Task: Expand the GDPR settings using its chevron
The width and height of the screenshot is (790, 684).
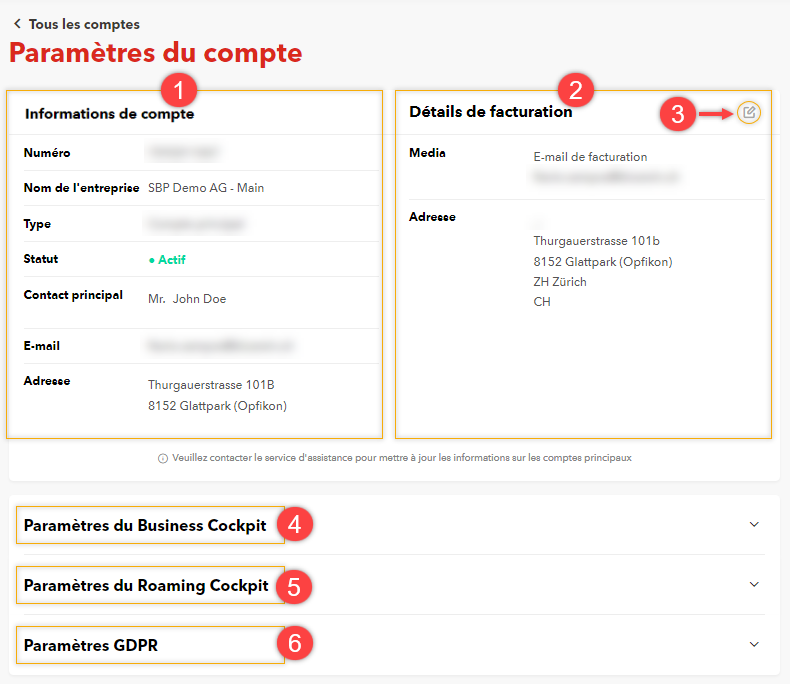Action: click(754, 644)
